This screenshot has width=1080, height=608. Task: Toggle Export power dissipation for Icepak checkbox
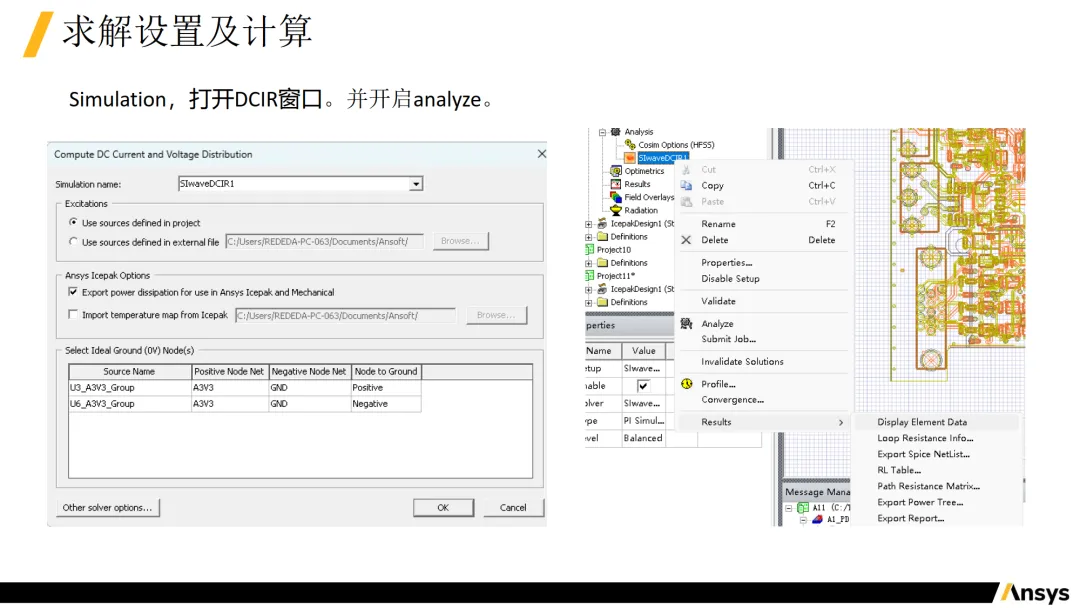click(x=73, y=292)
